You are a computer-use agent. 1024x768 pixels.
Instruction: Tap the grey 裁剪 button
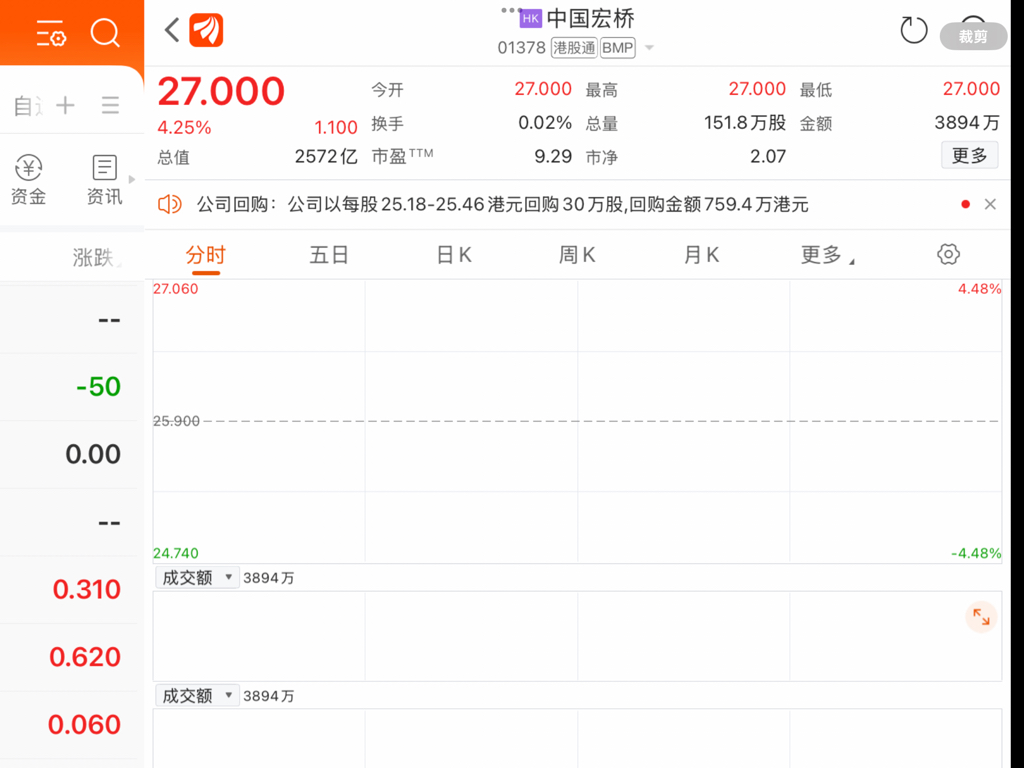[973, 37]
